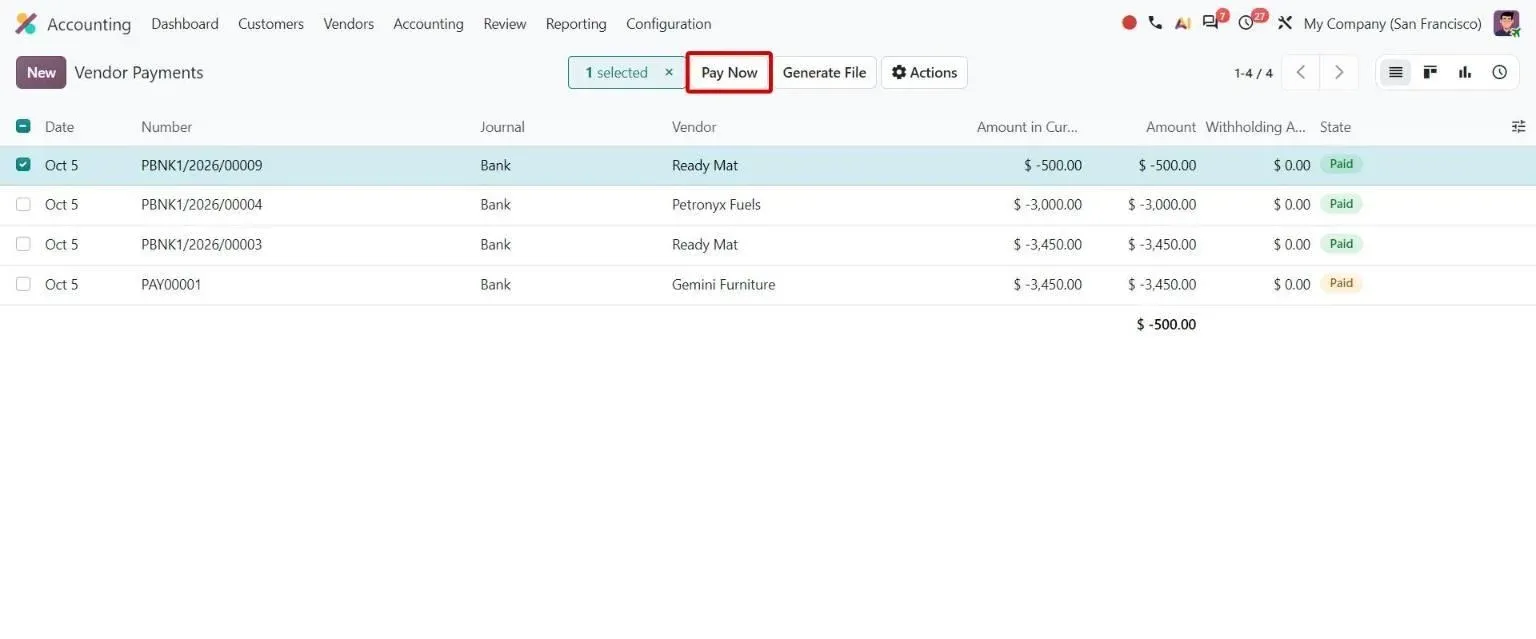Open payment PBNK1/2026/00003
Screen dimensions: 1536x639
pos(201,244)
